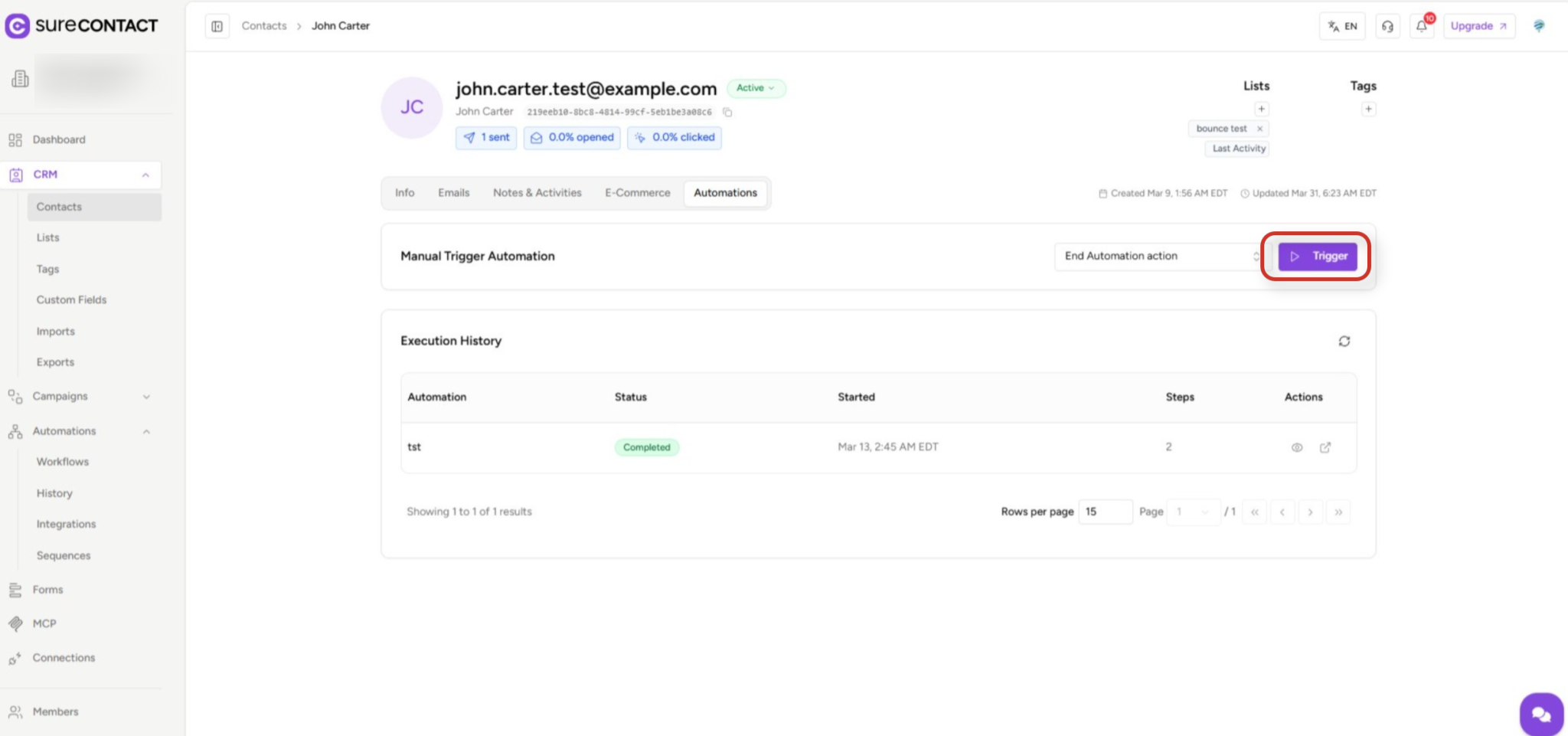
Task: Go to Contacts in the breadcrumb
Action: pyautogui.click(x=264, y=26)
